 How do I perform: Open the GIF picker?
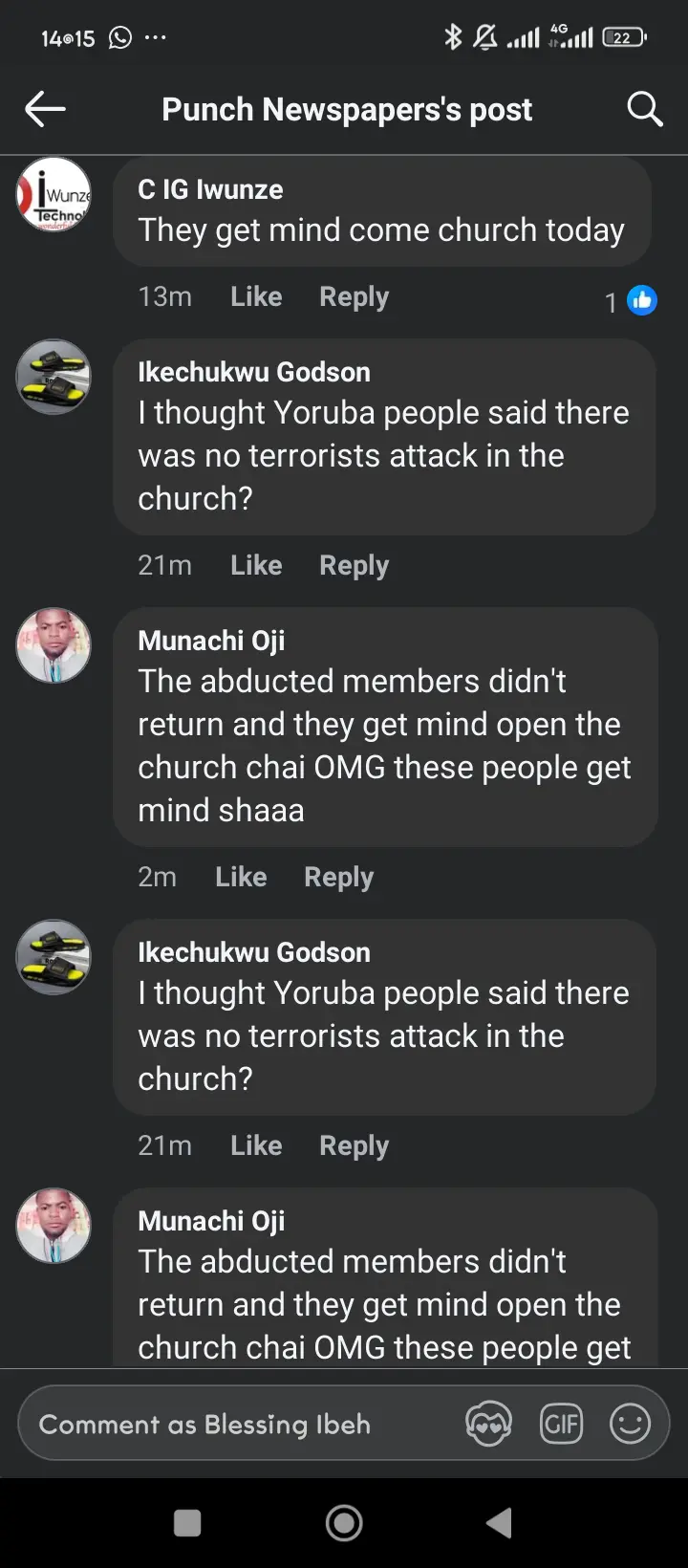coord(561,1425)
